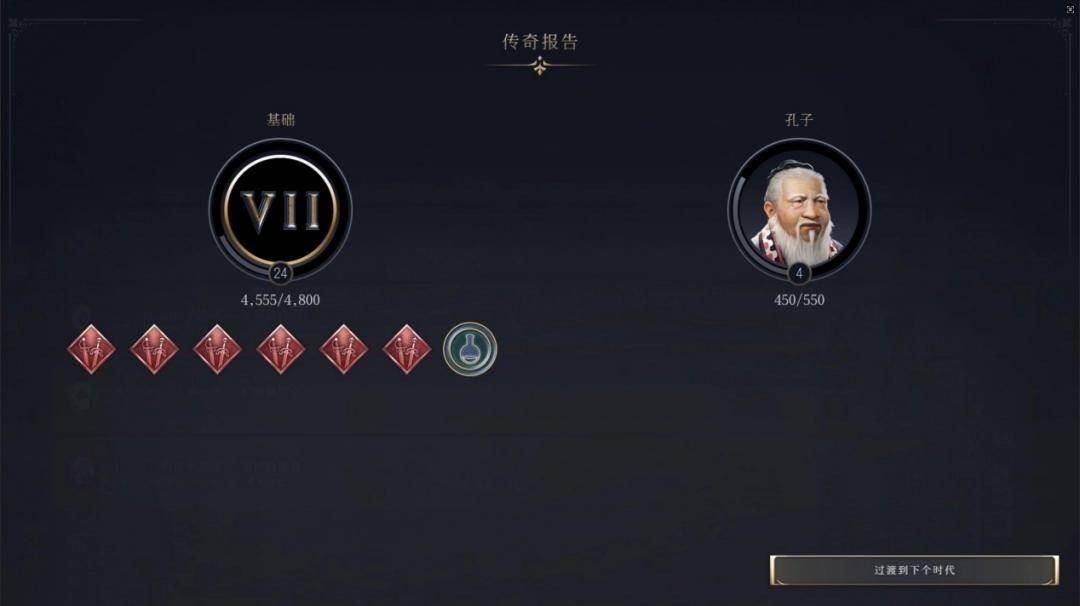Click the Confucius level 4 badge

tap(799, 273)
